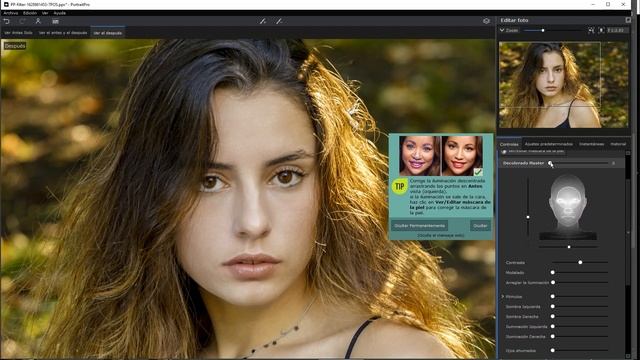Viewport: 640px width, 360px height.
Task: Click the icon at Editar foto header's right
Action: pos(628,20)
